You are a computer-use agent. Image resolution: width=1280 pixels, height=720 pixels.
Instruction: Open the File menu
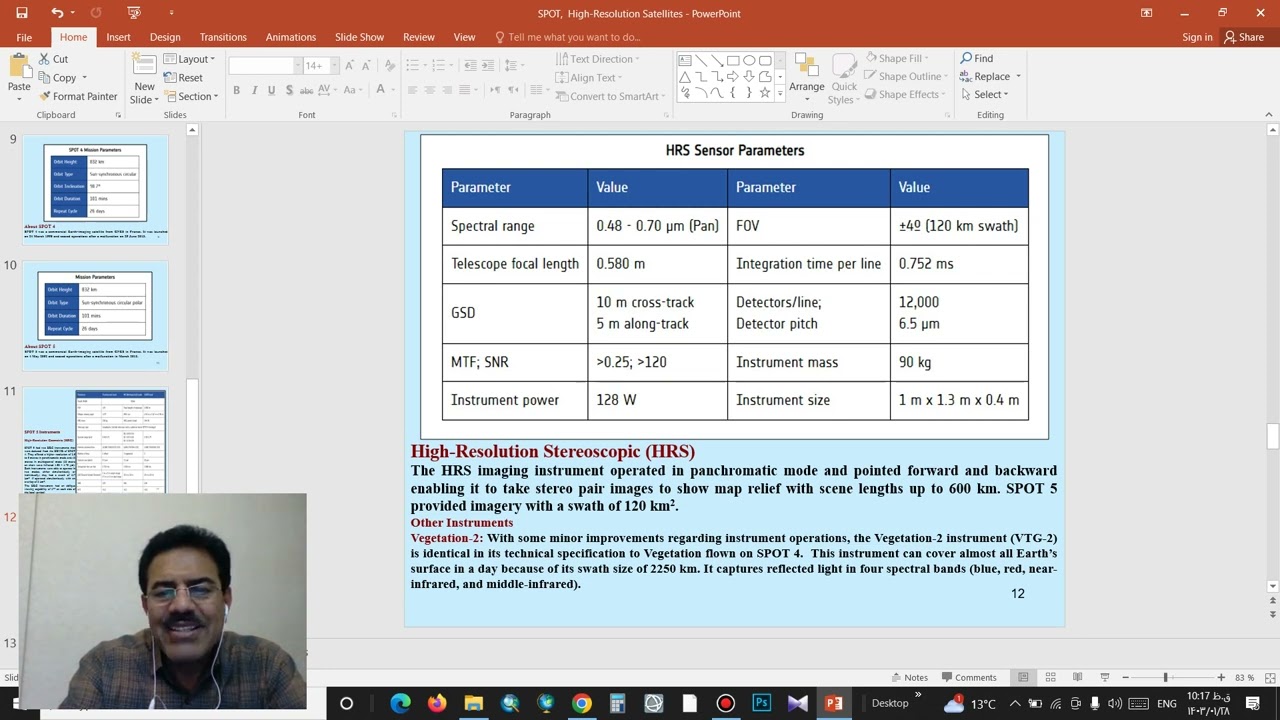pyautogui.click(x=23, y=37)
